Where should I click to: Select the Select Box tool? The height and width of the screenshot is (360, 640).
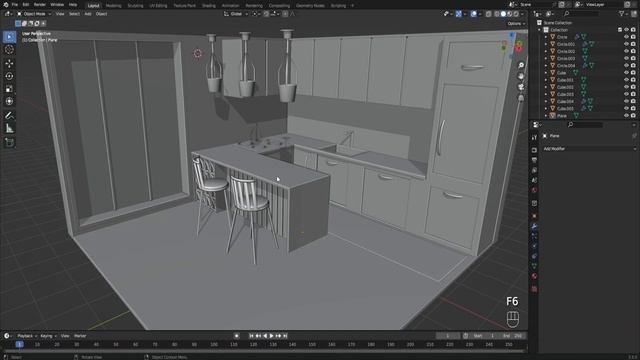coord(9,37)
